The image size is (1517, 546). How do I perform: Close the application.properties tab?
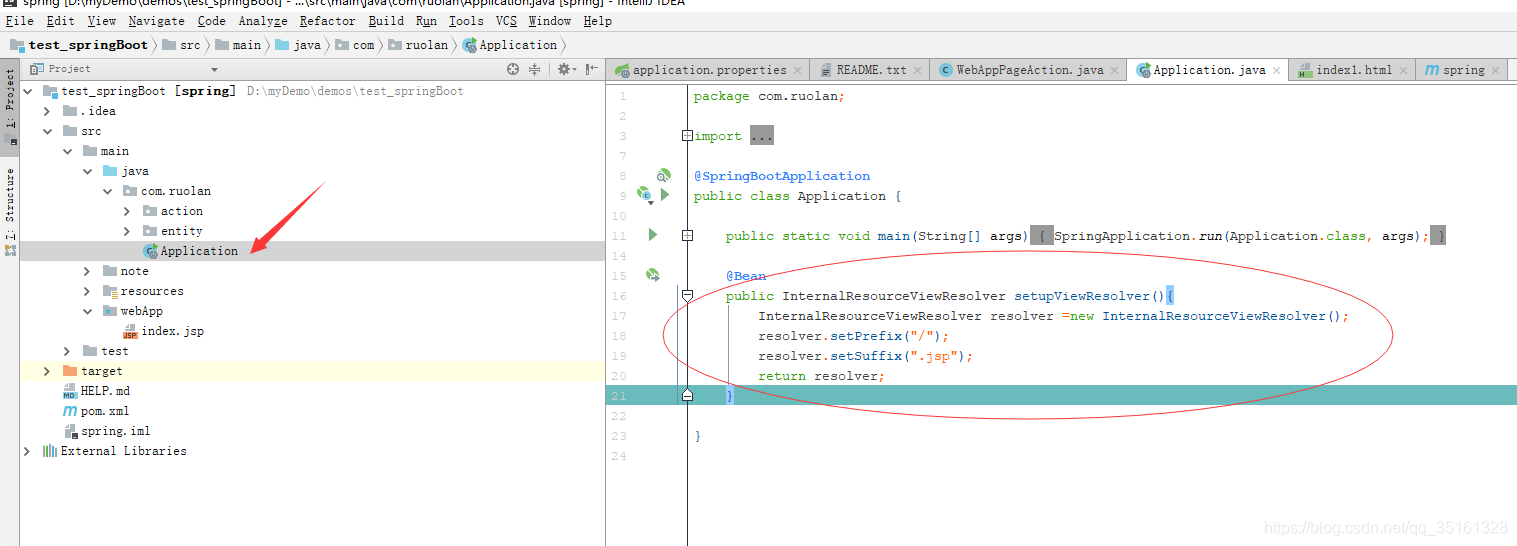(797, 70)
